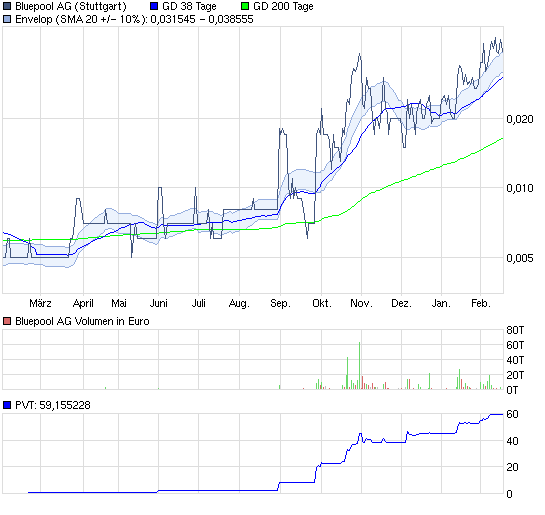
Task: Click the 'Sep.' axis label
Action: [280, 304]
